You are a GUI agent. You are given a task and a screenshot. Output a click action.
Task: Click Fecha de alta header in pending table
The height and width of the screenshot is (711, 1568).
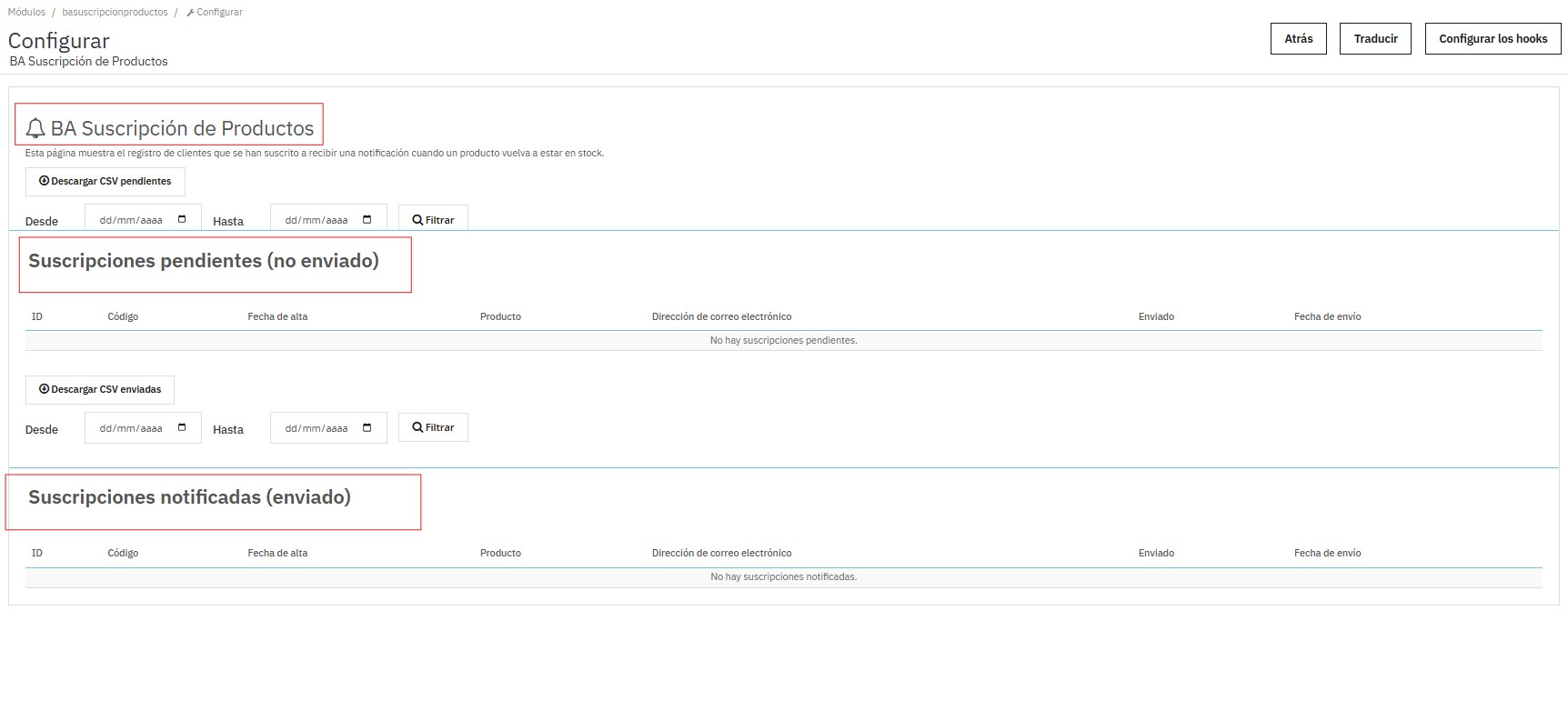[x=277, y=316]
